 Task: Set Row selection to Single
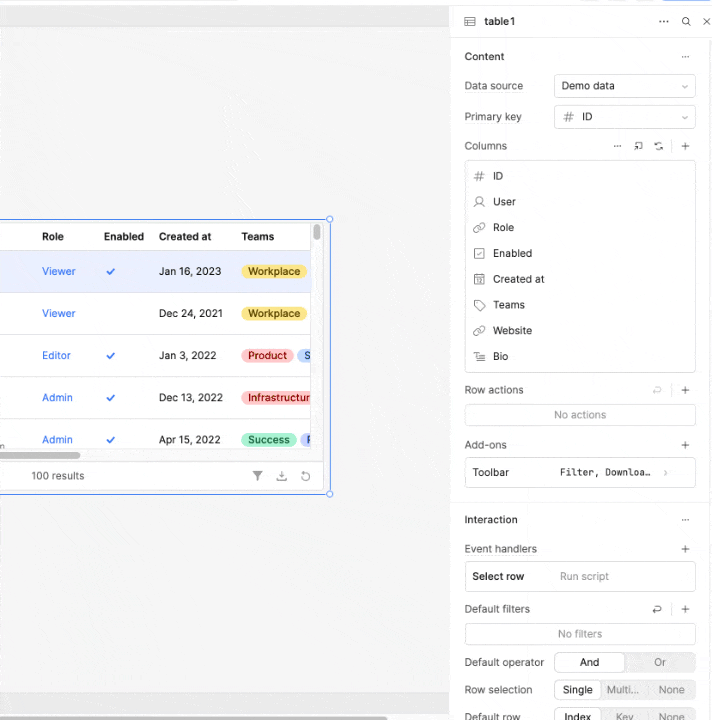[577, 690]
